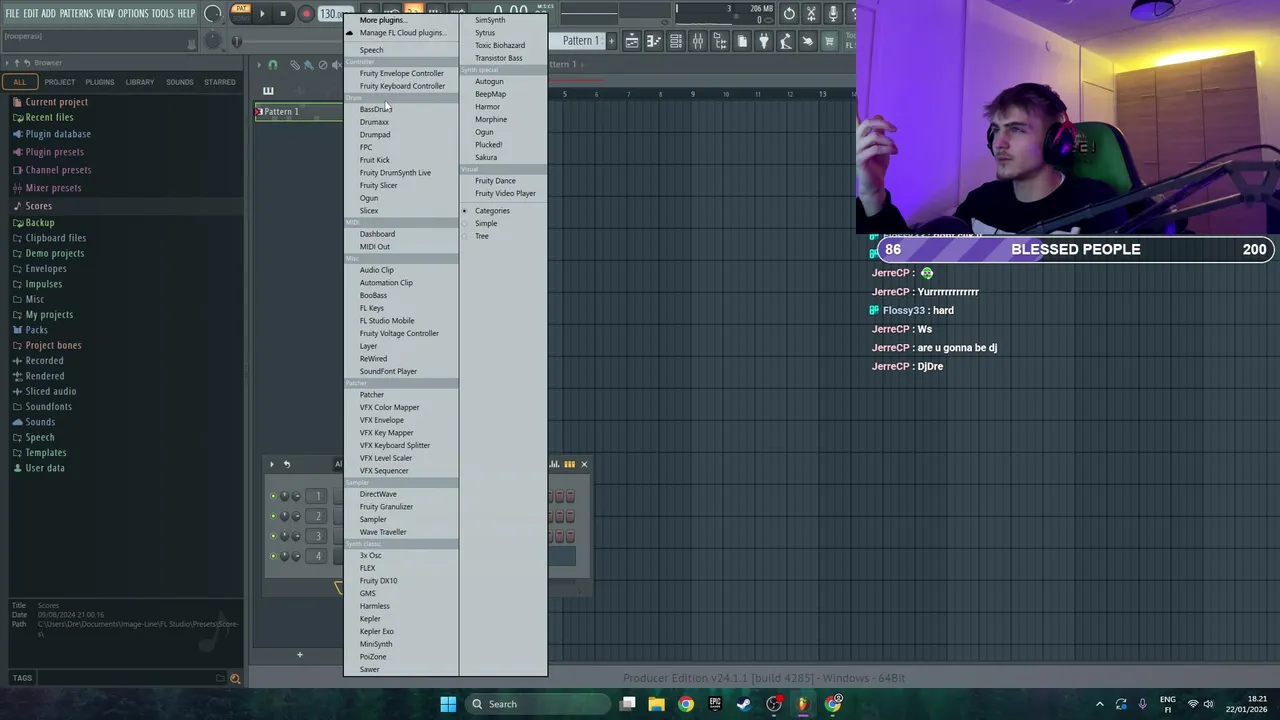
Task: Click the metronome-off scissors icon in top toolbar
Action: tap(811, 14)
